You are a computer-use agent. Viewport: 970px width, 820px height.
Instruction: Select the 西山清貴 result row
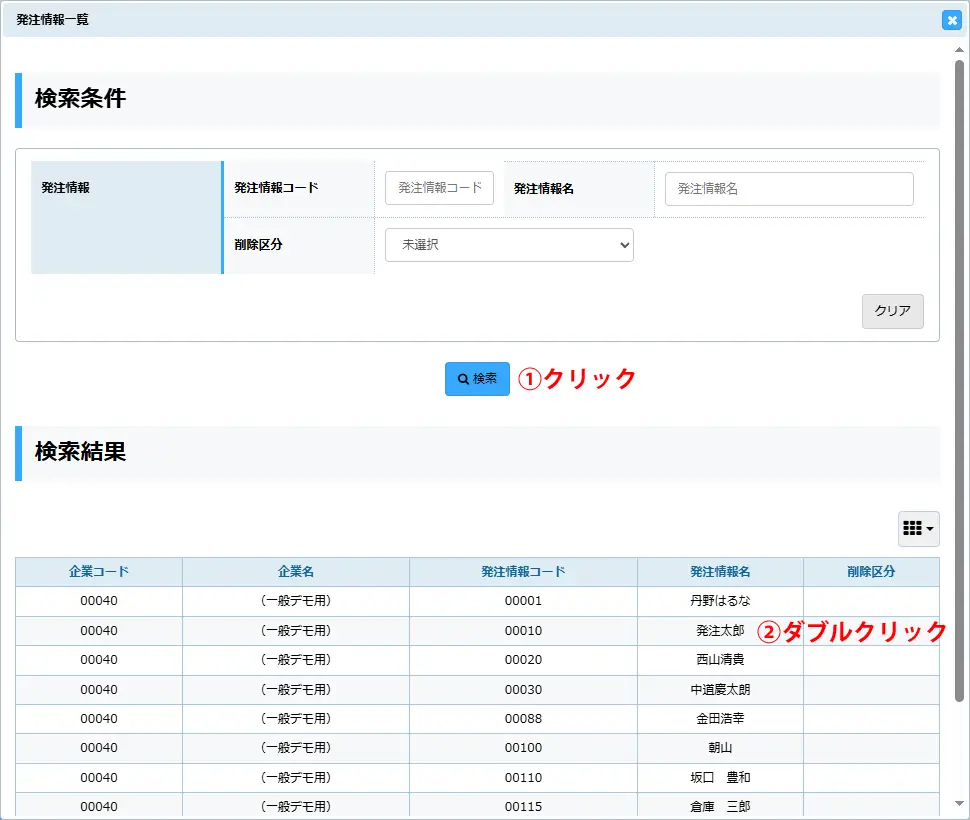(720, 660)
